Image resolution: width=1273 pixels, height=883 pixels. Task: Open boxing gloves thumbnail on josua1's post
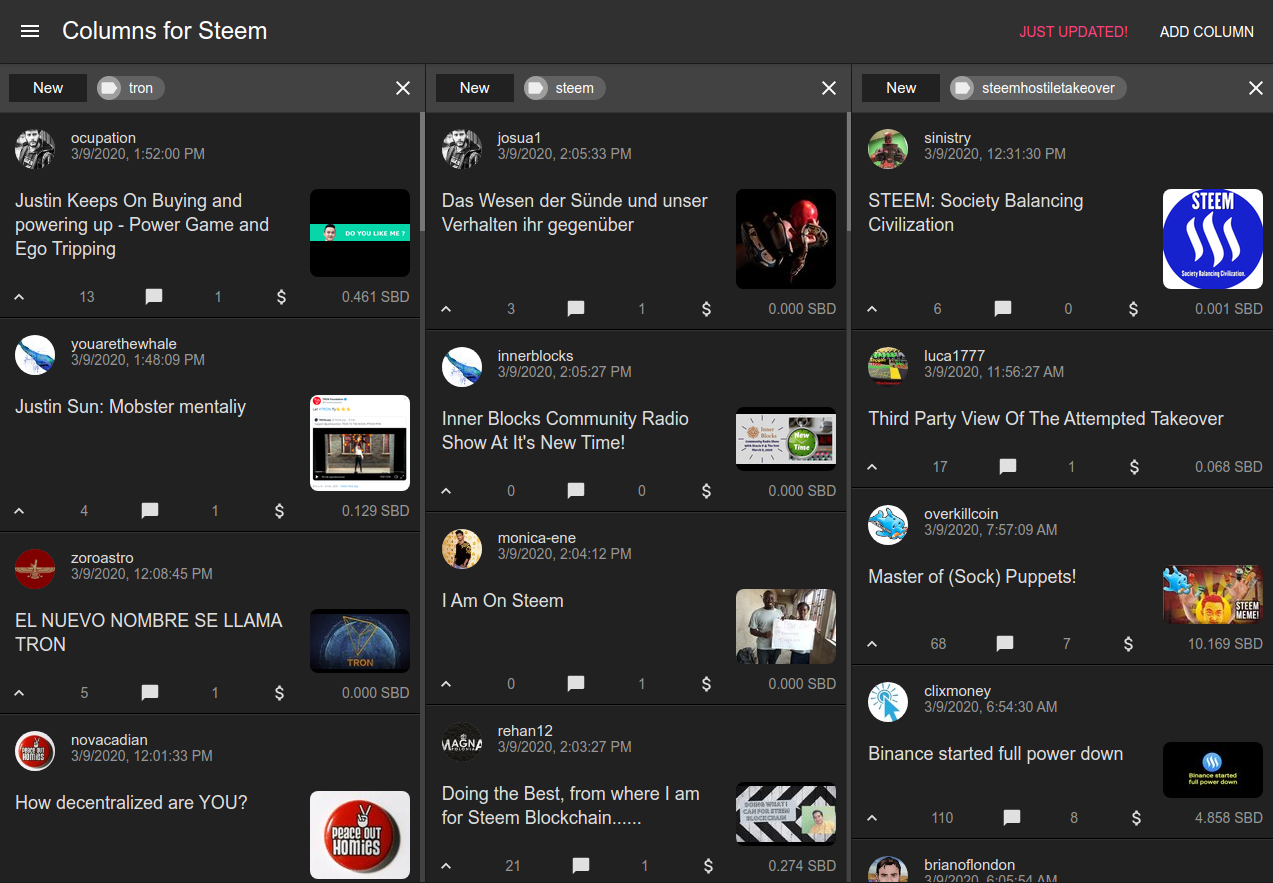pos(786,239)
